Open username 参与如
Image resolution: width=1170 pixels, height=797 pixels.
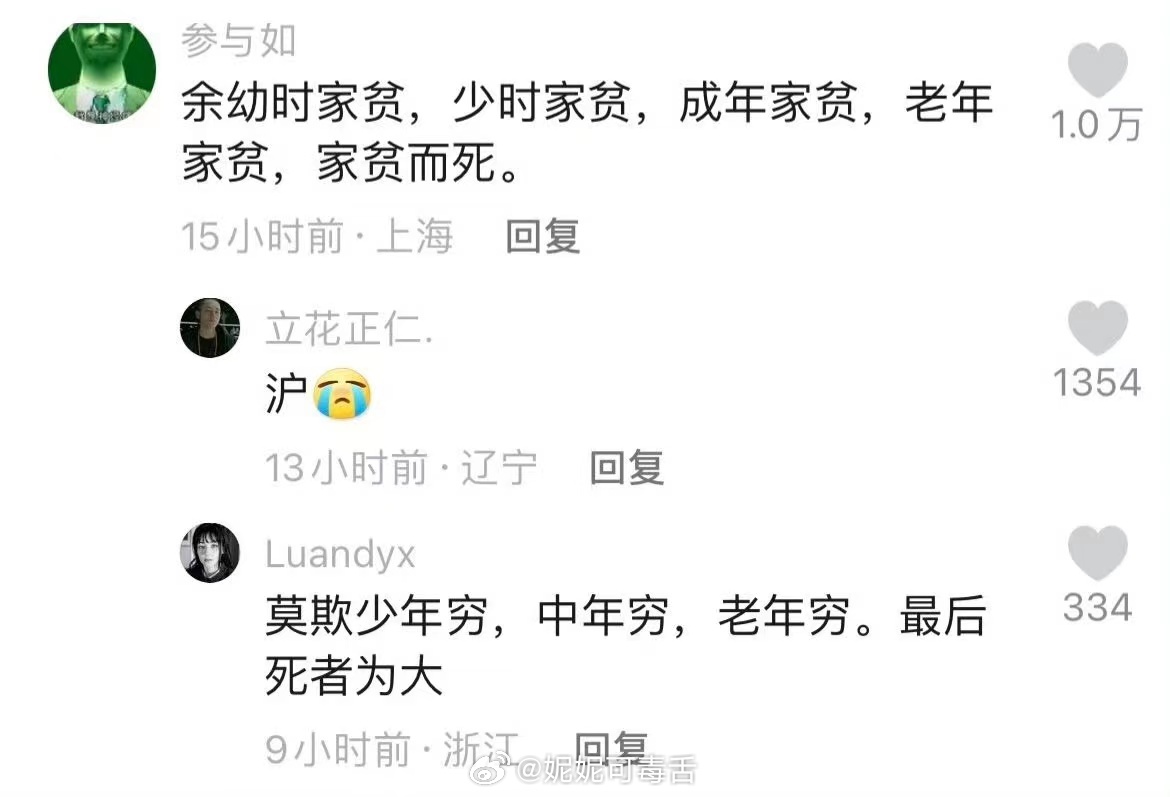coord(239,40)
